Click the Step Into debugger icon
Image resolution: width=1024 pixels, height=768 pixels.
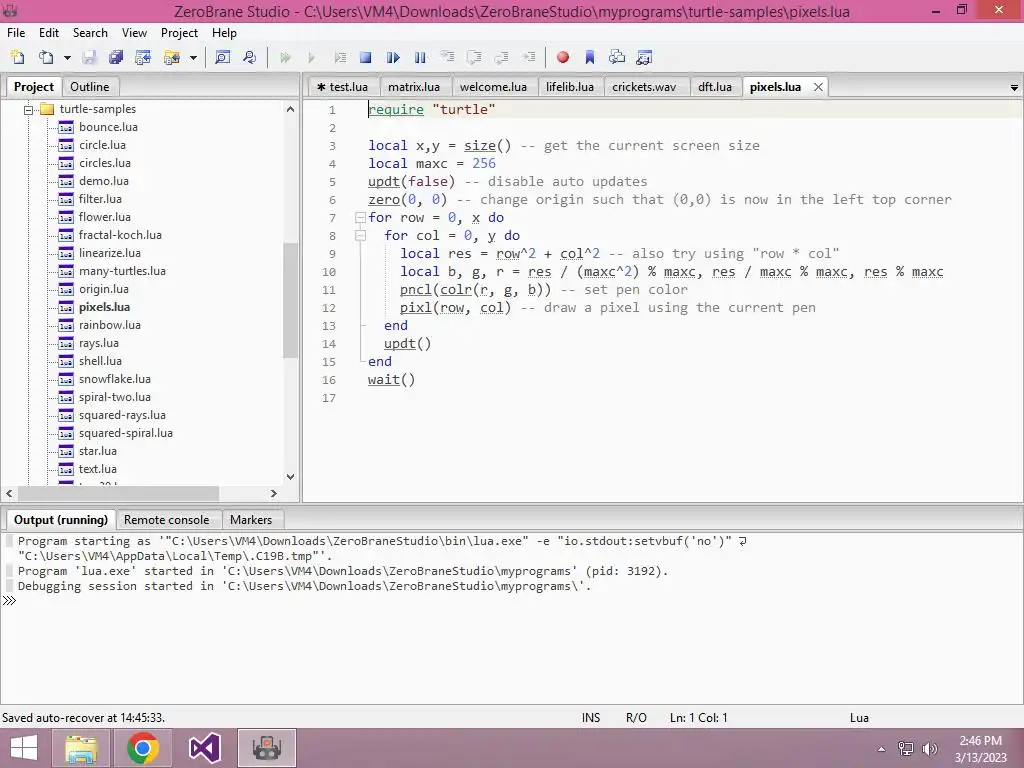pos(447,57)
